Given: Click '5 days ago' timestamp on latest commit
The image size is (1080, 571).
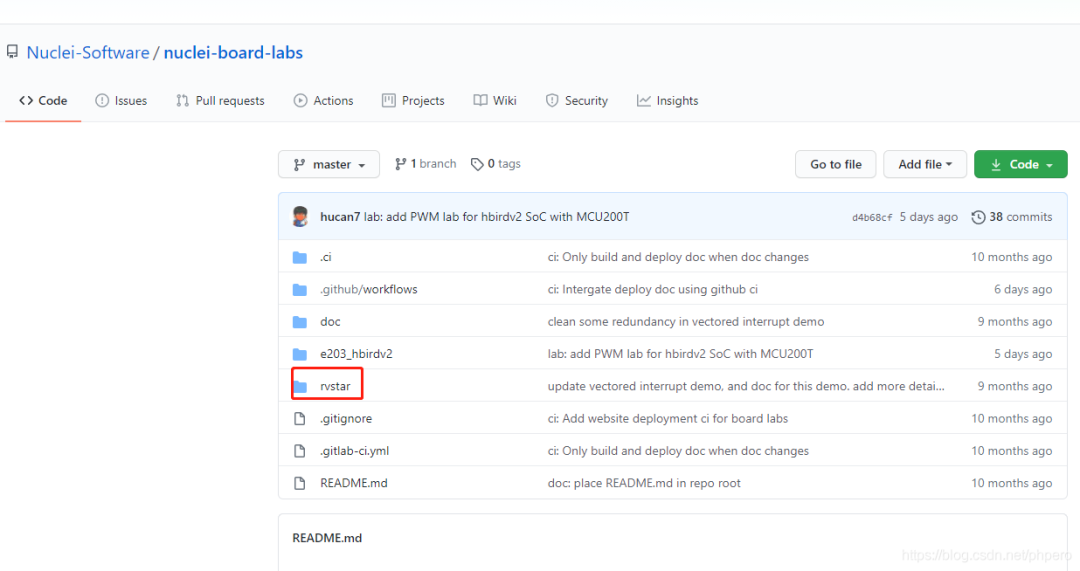Looking at the screenshot, I should [928, 217].
